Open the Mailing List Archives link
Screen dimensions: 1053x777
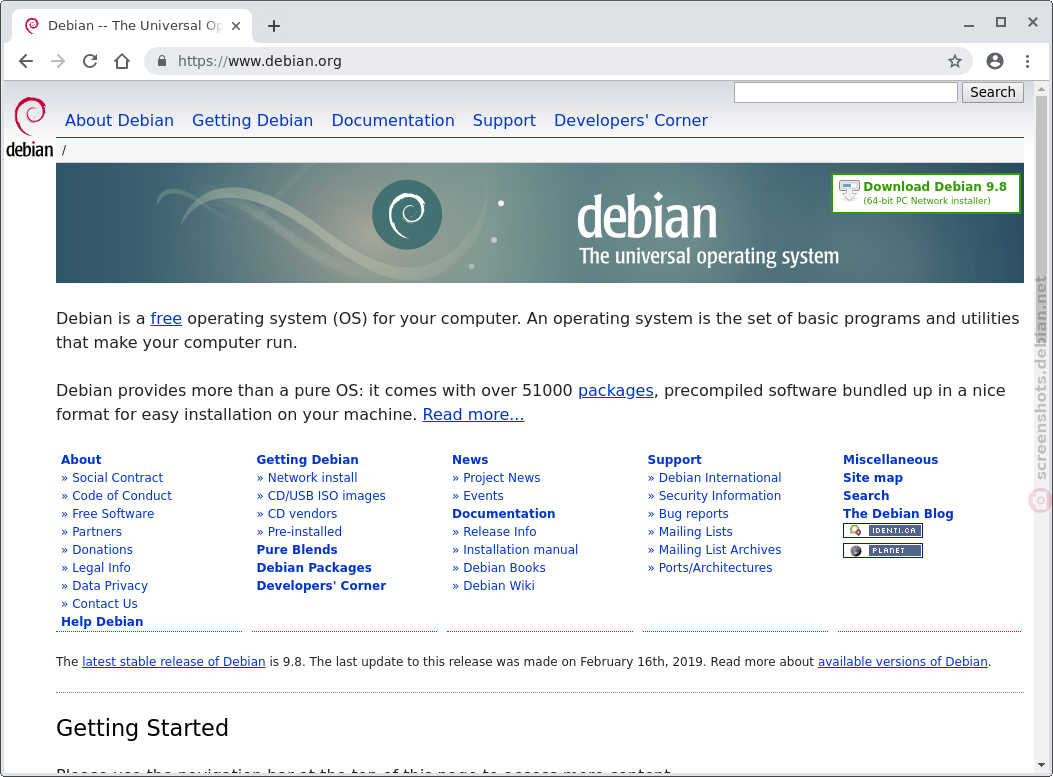click(720, 550)
